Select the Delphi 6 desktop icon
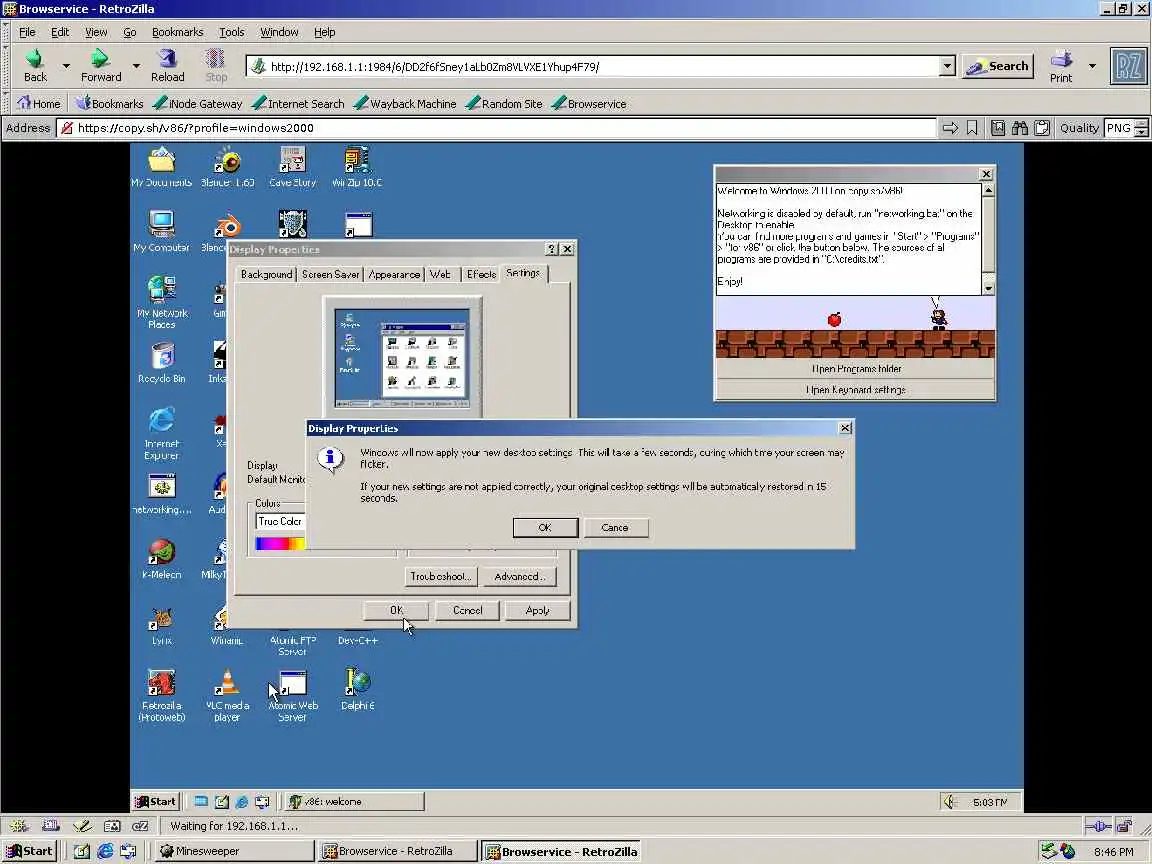The image size is (1152, 864). click(x=358, y=689)
